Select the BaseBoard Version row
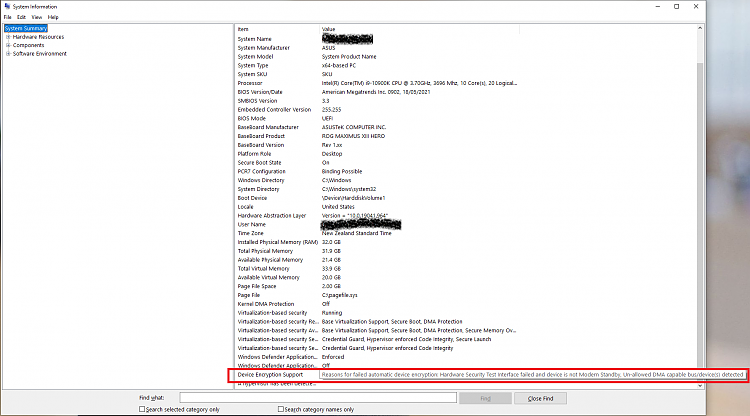The image size is (750, 416). tap(377, 145)
